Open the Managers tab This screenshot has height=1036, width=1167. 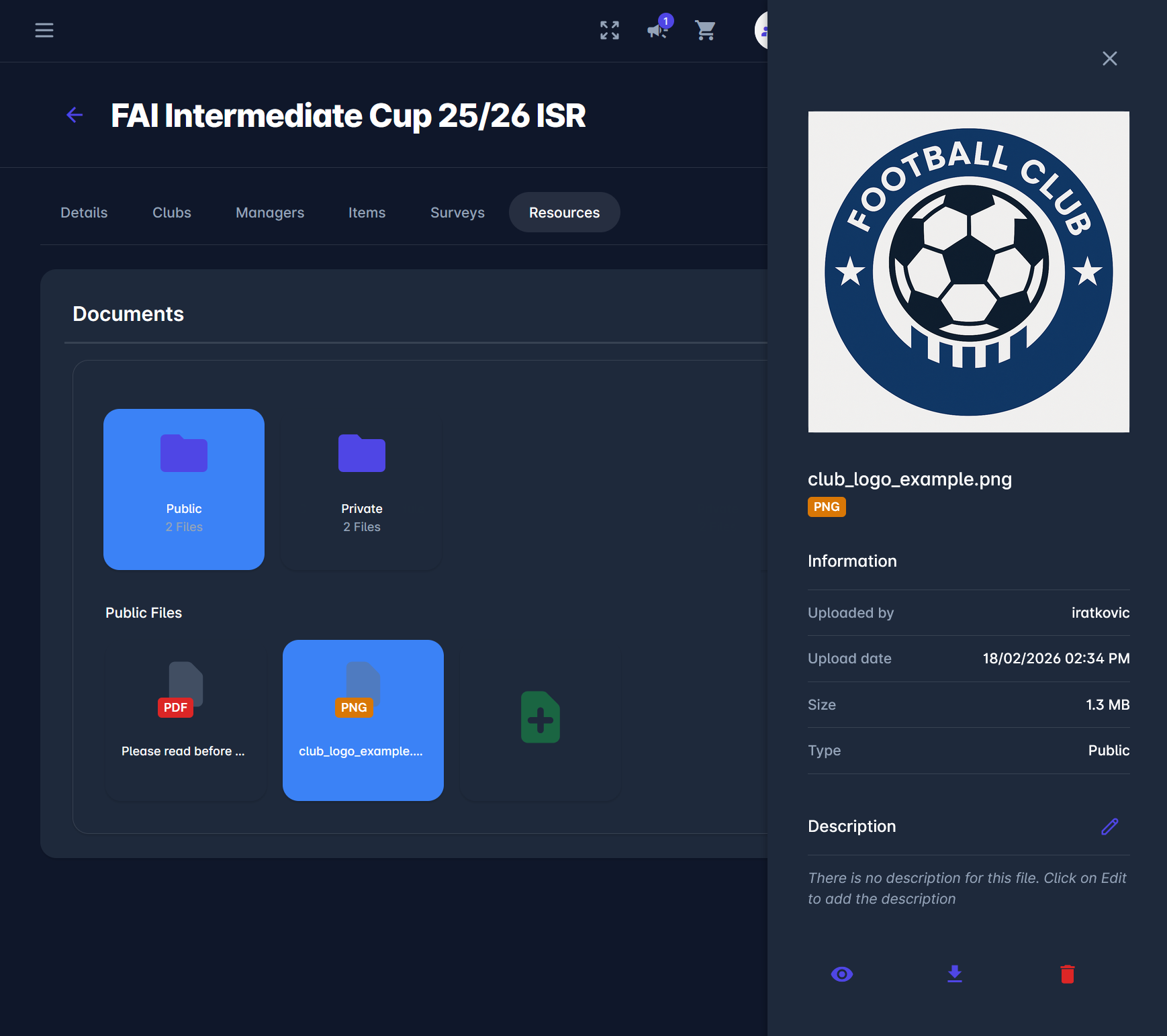pos(270,213)
